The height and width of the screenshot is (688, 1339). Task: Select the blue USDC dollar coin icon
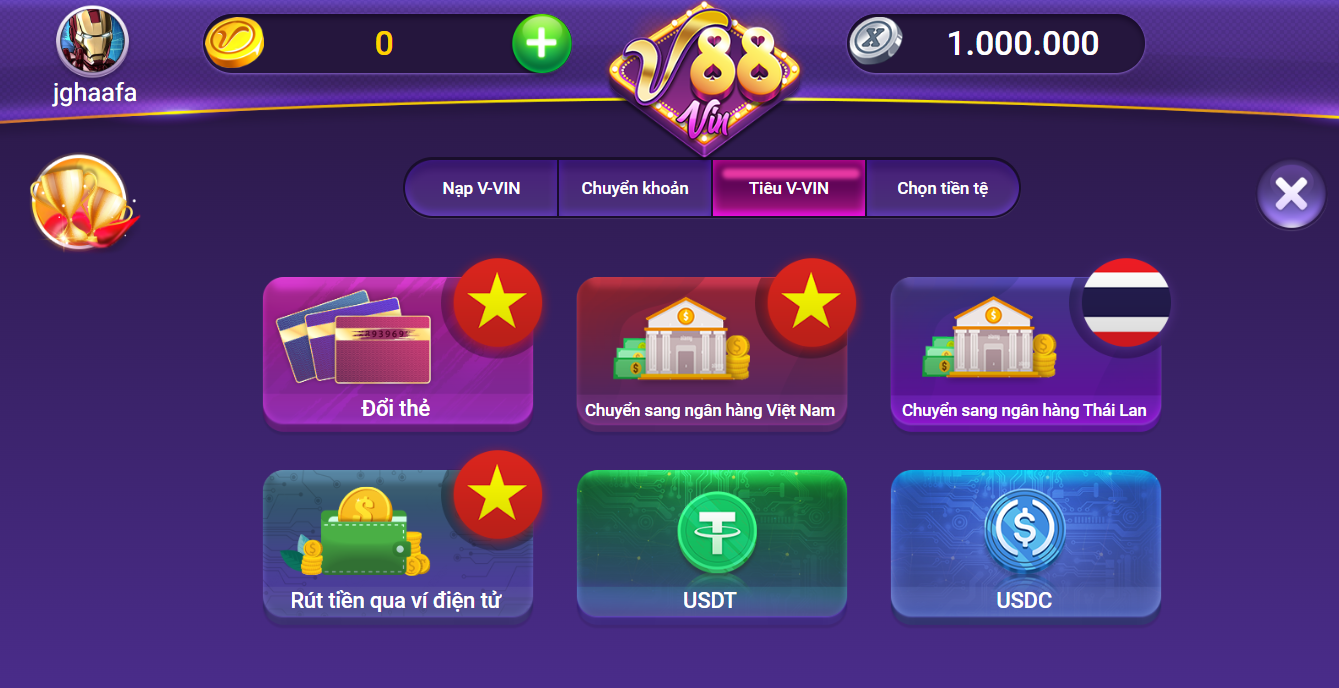point(1025,530)
